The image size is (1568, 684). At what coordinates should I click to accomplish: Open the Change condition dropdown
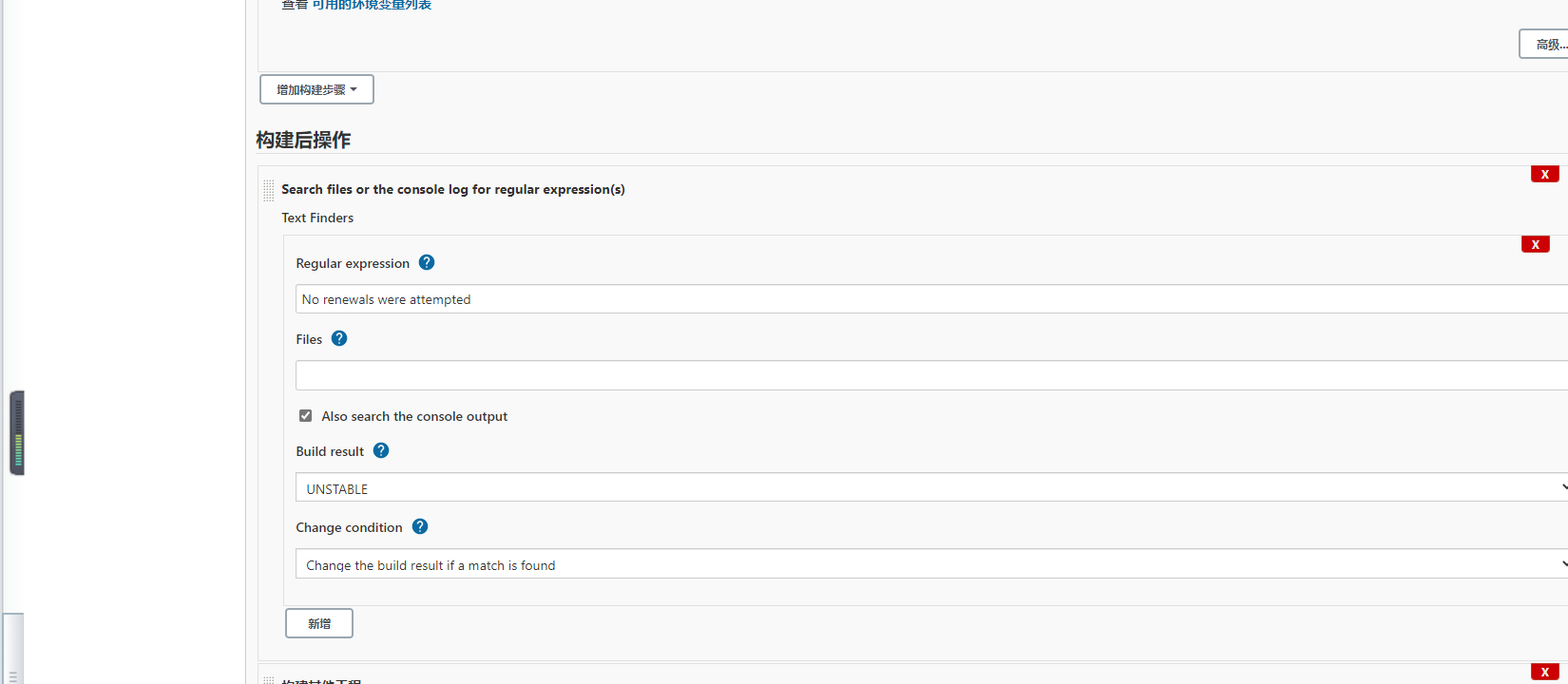coord(931,563)
